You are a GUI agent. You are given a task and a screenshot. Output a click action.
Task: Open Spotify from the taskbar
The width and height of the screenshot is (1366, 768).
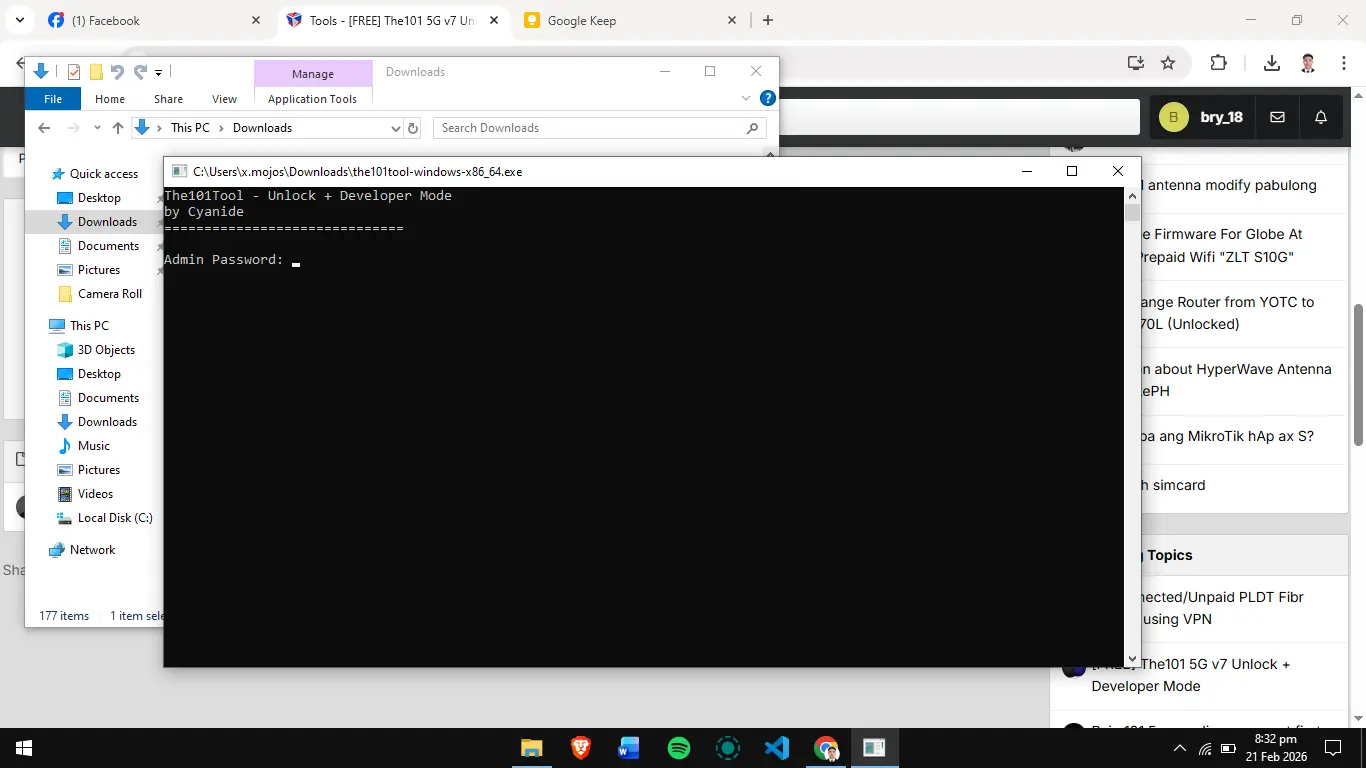[x=678, y=748]
